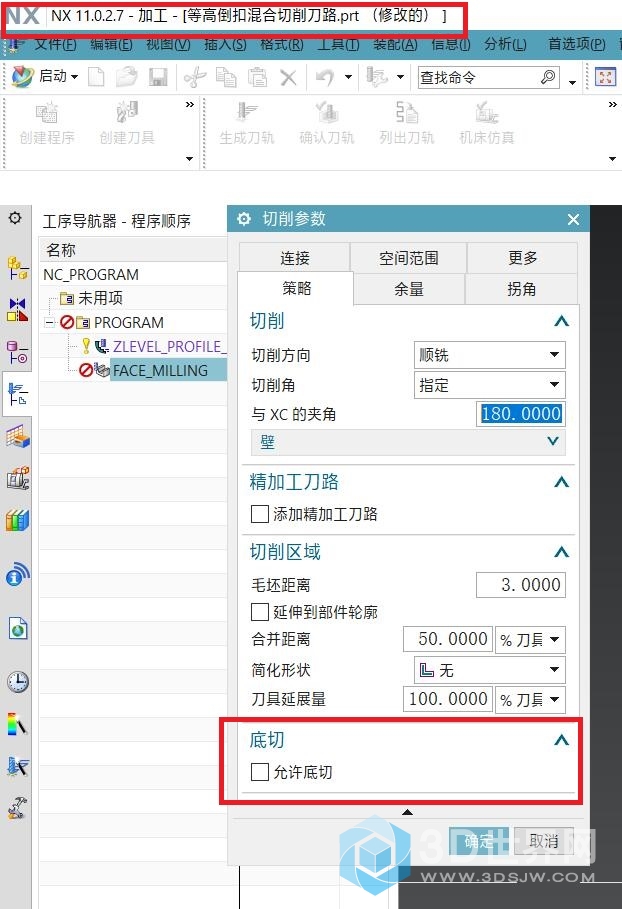The image size is (622, 909).
Task: Open the Roles robot sidebar icon
Action: pos(17,808)
